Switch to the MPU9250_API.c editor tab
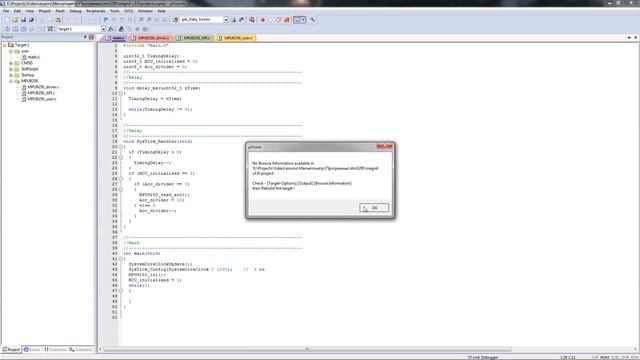The image size is (640, 360). pos(193,38)
